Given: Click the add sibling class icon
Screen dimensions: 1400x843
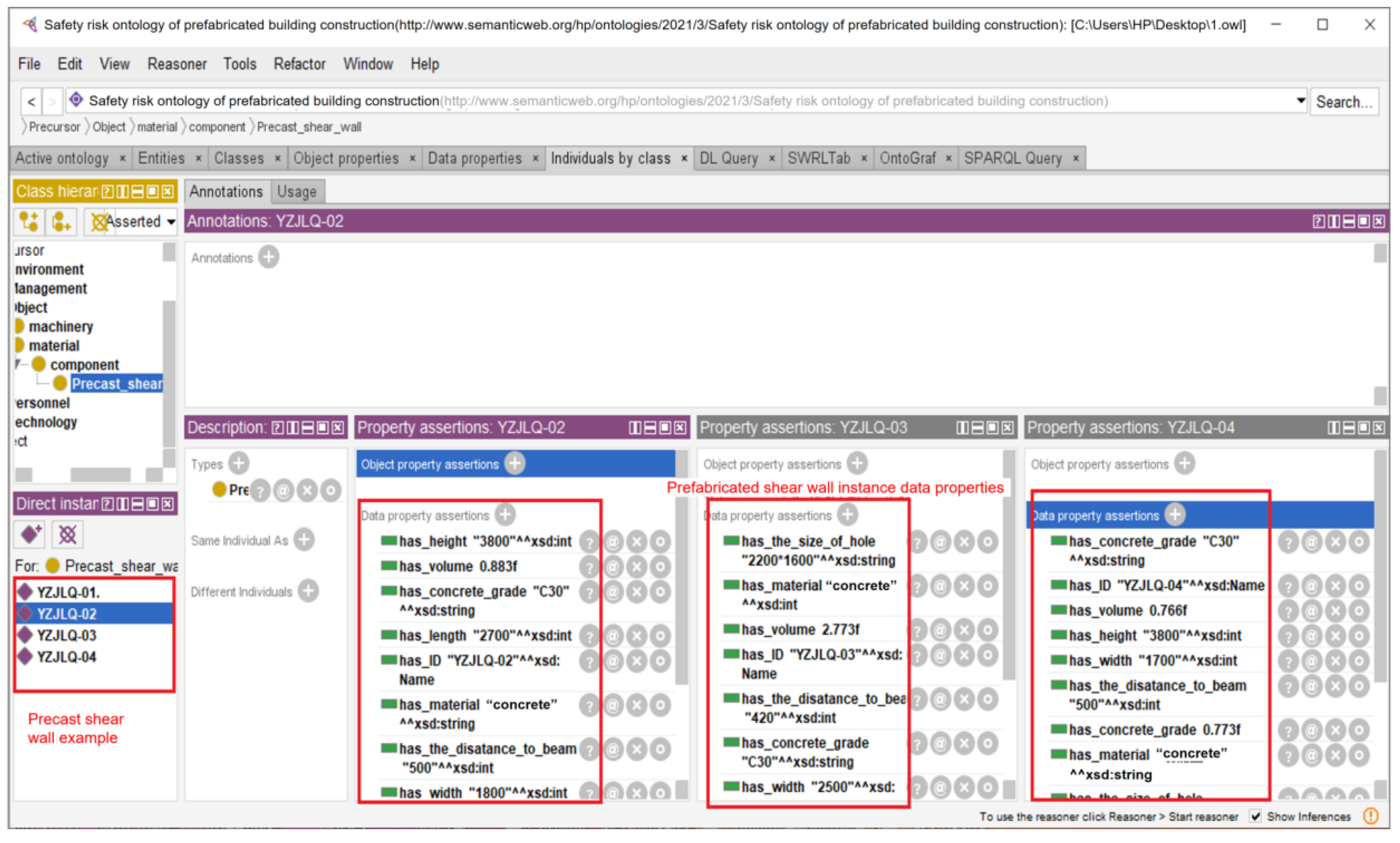Looking at the screenshot, I should pyautogui.click(x=61, y=222).
